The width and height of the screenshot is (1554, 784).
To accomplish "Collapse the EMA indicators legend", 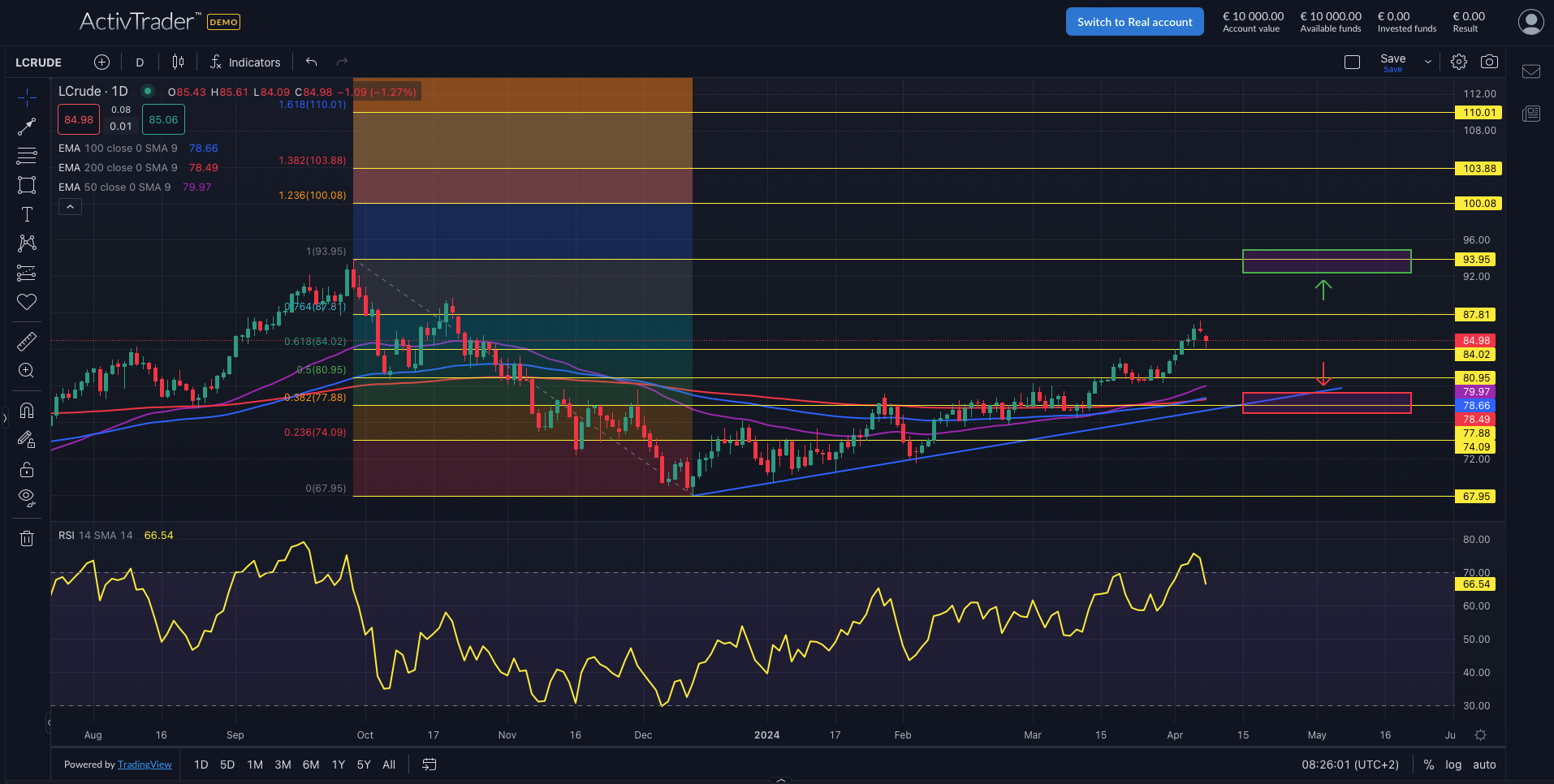I will (70, 206).
